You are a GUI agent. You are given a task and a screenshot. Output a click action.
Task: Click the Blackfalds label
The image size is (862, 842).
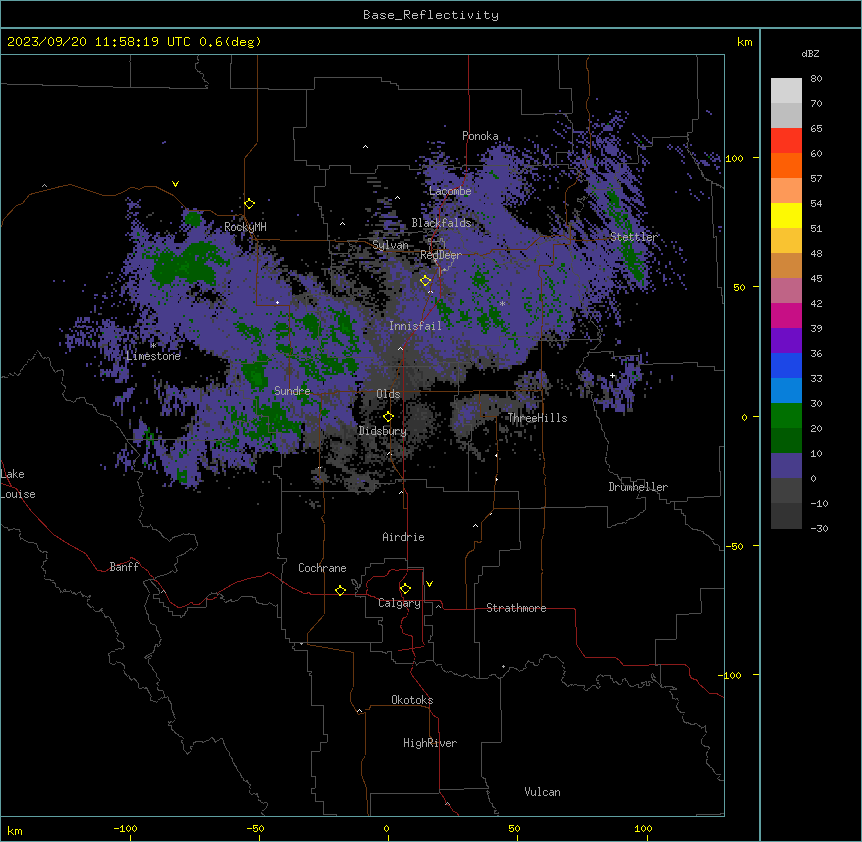pos(441,223)
